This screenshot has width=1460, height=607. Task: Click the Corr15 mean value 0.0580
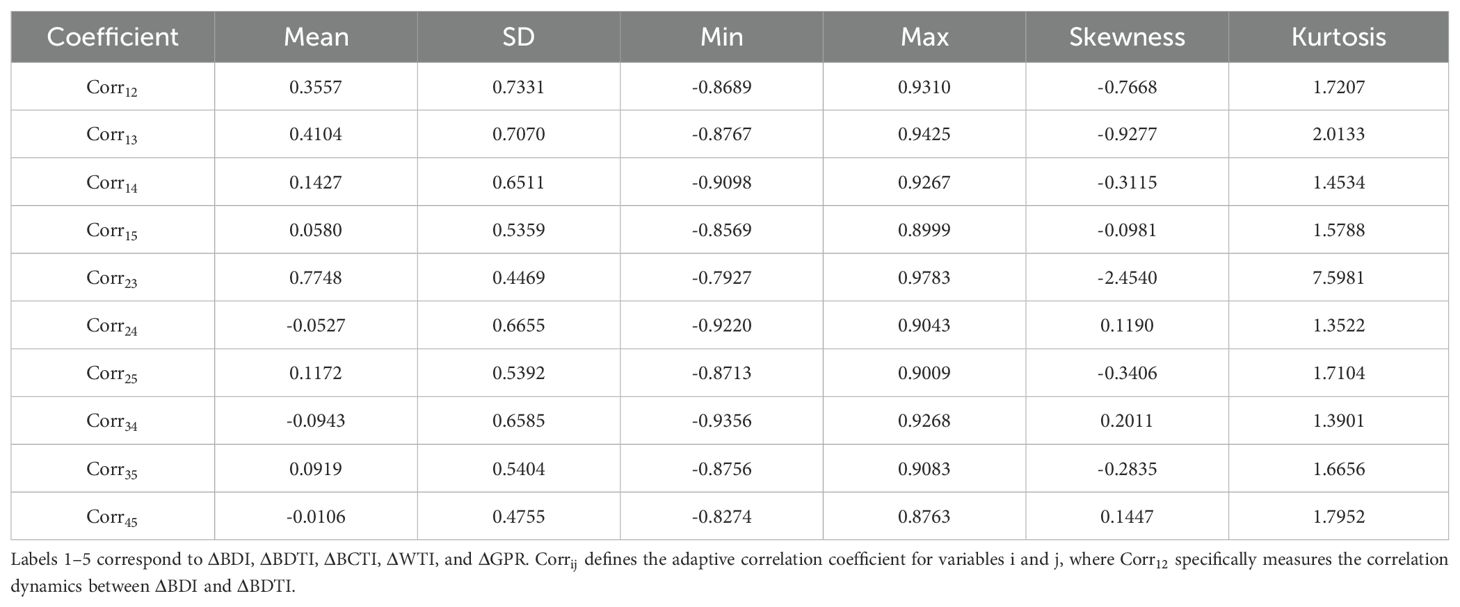(316, 230)
